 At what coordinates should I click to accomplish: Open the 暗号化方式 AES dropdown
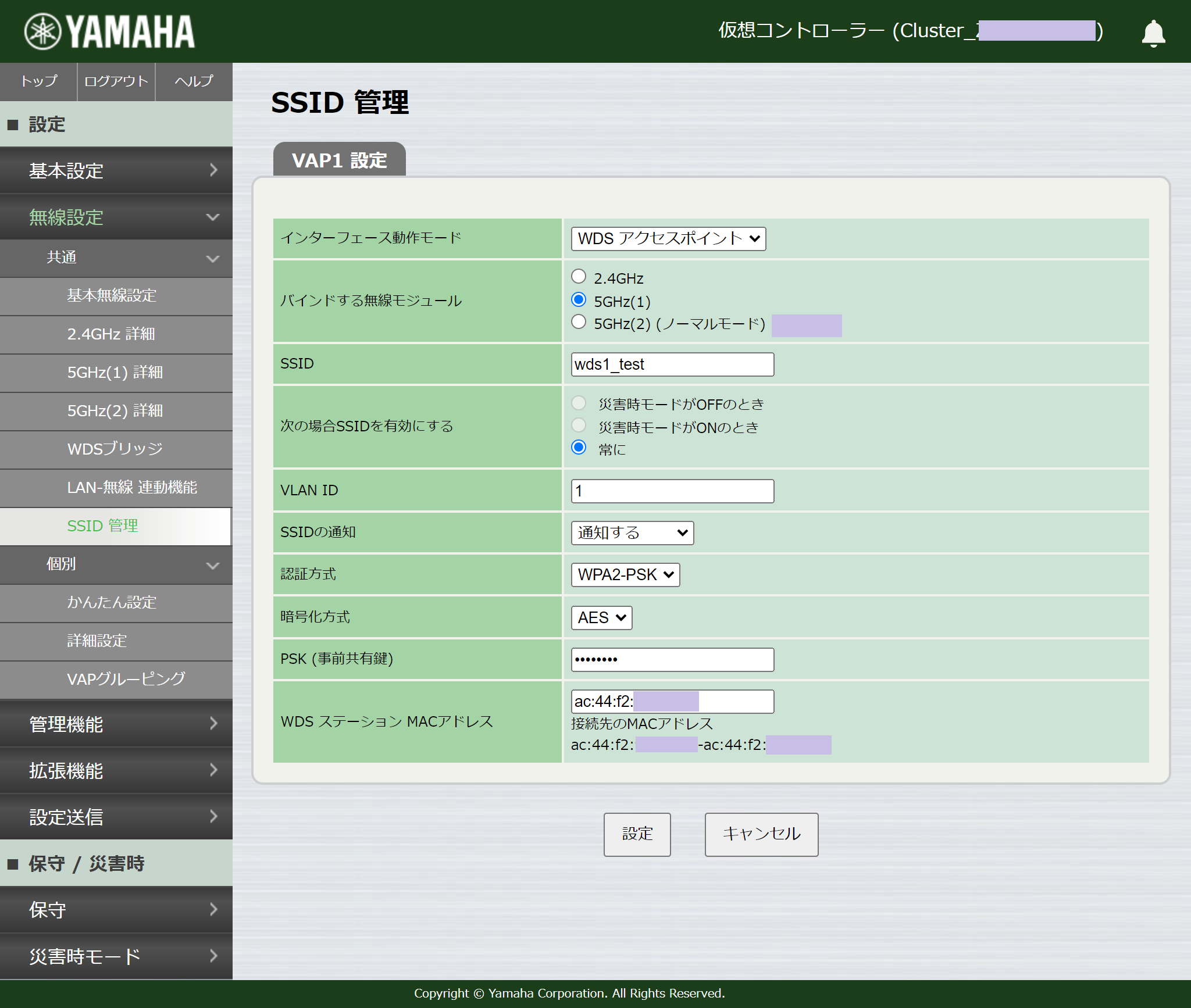(601, 617)
